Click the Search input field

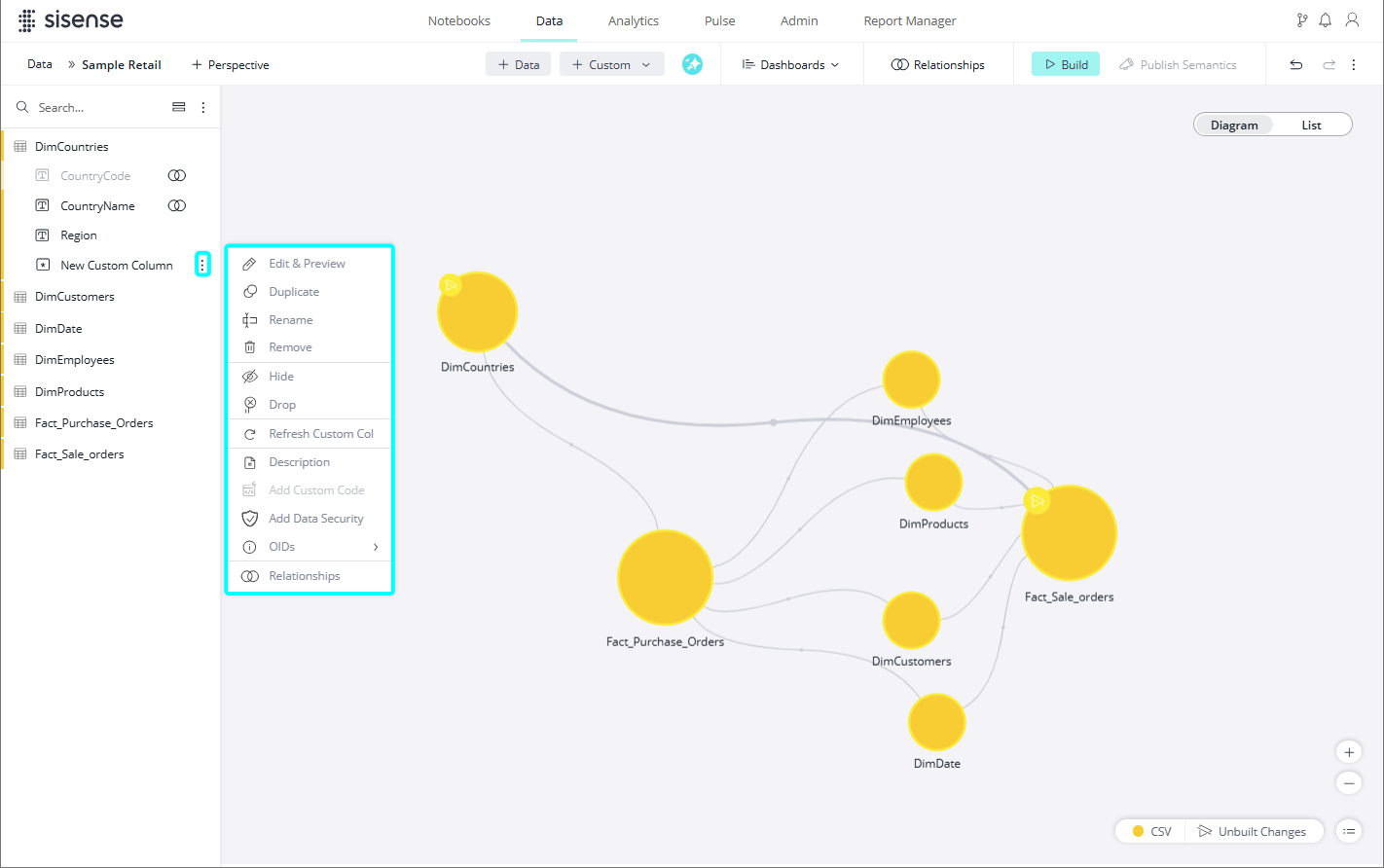(97, 107)
